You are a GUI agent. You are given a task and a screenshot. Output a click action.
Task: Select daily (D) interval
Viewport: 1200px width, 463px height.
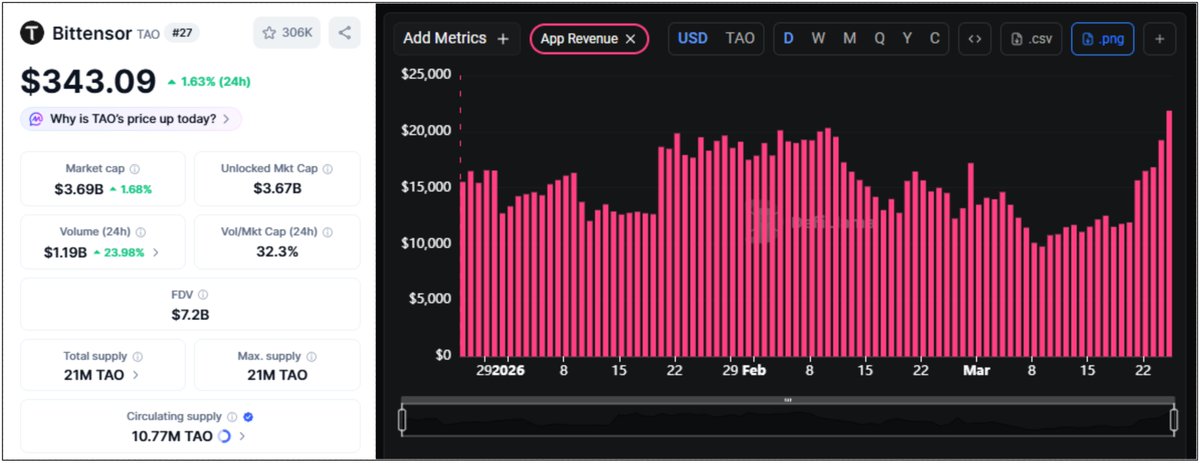[788, 39]
